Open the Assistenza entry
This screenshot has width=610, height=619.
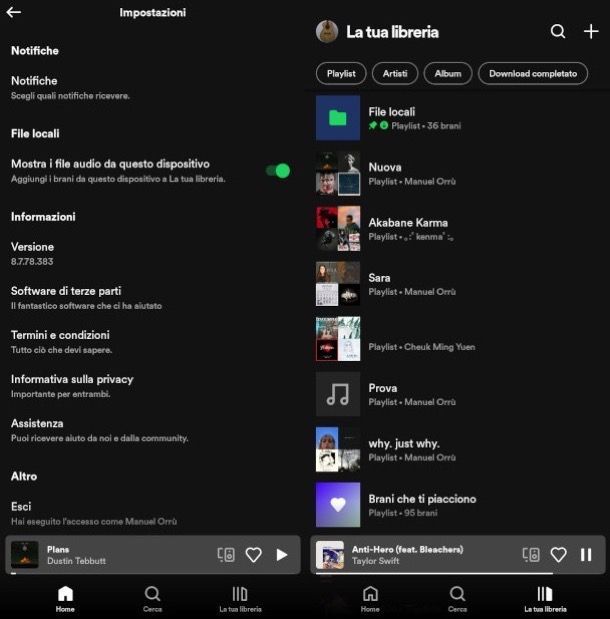(x=99, y=430)
